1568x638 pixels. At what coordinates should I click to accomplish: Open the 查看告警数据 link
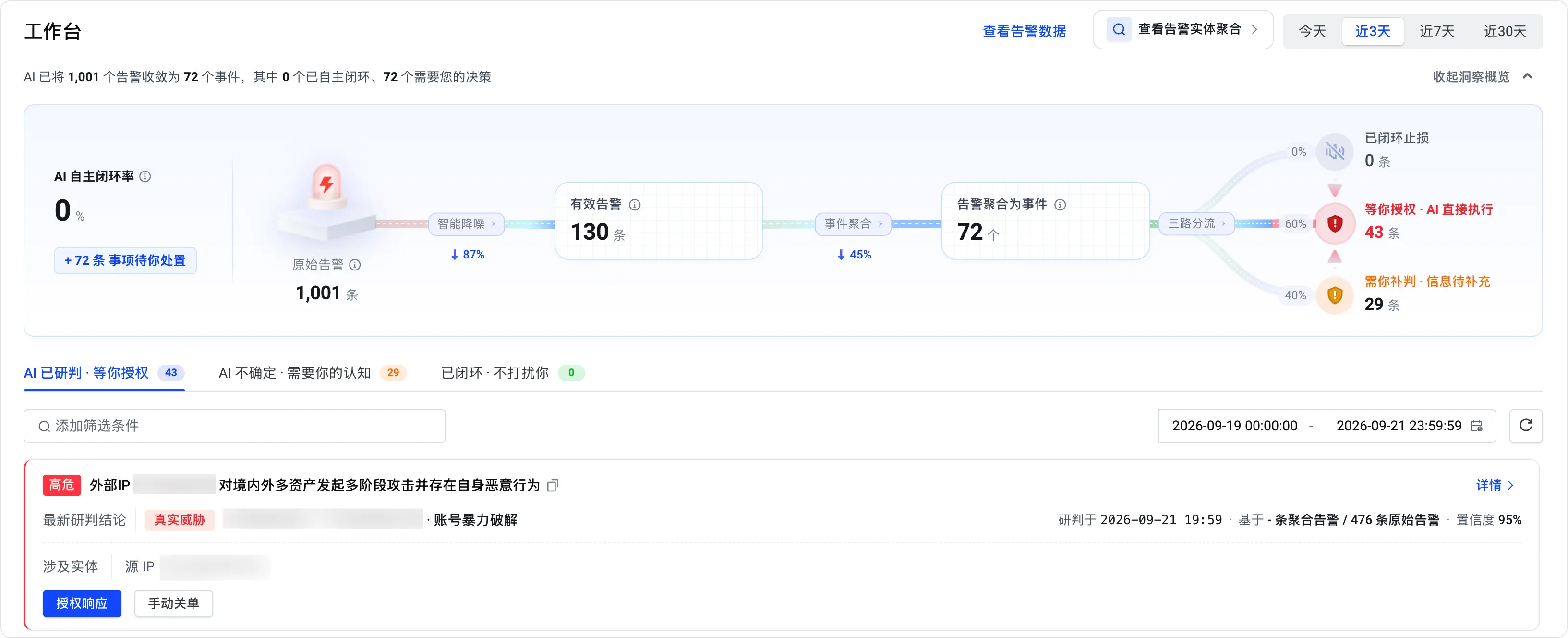1024,31
